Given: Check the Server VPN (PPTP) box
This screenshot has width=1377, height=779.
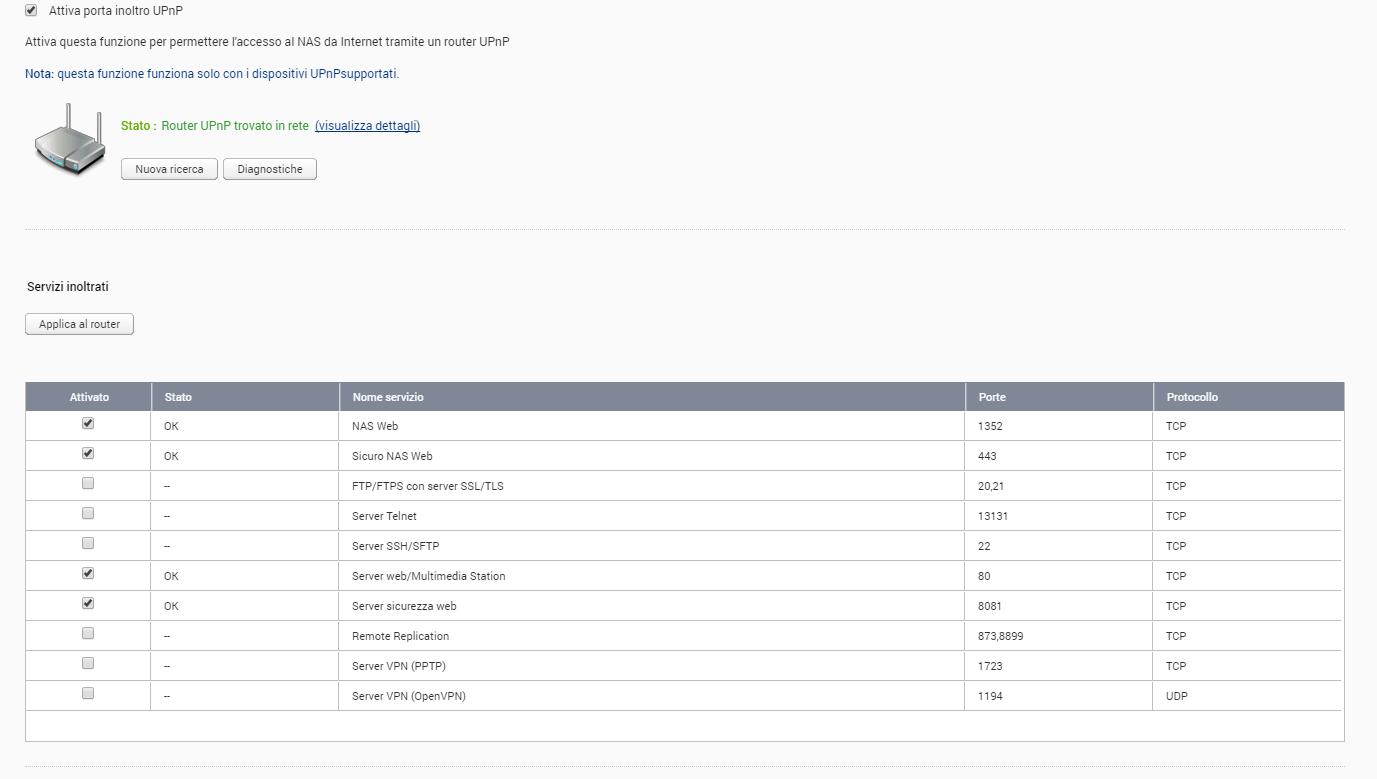Looking at the screenshot, I should [x=88, y=664].
